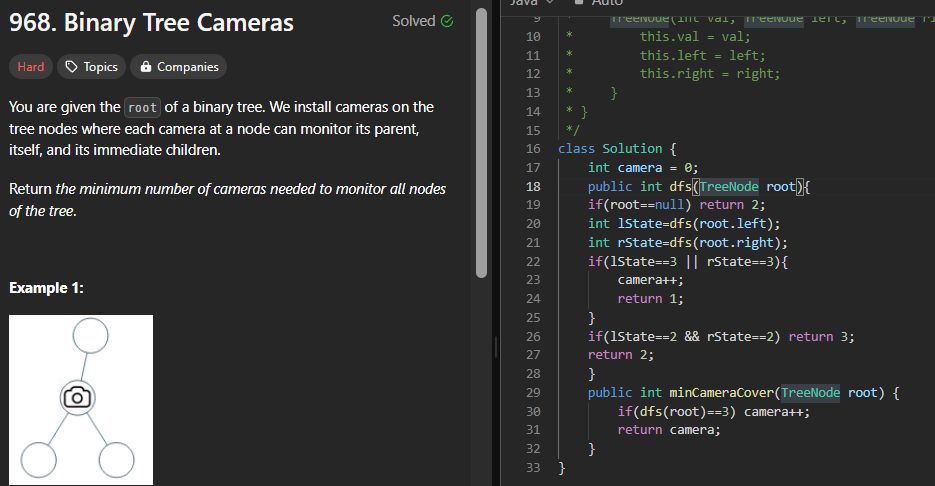Viewport: 935px width, 486px height.
Task: Click the code line class Solution {
Action: pos(617,149)
